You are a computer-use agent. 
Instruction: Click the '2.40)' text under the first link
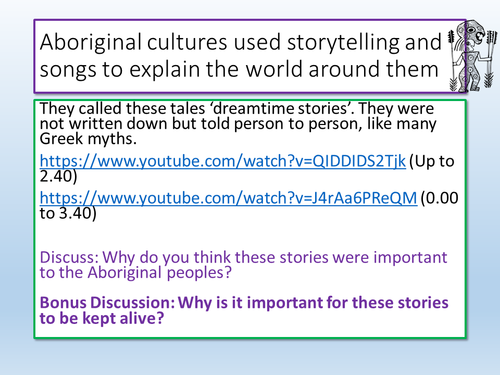click(x=58, y=176)
